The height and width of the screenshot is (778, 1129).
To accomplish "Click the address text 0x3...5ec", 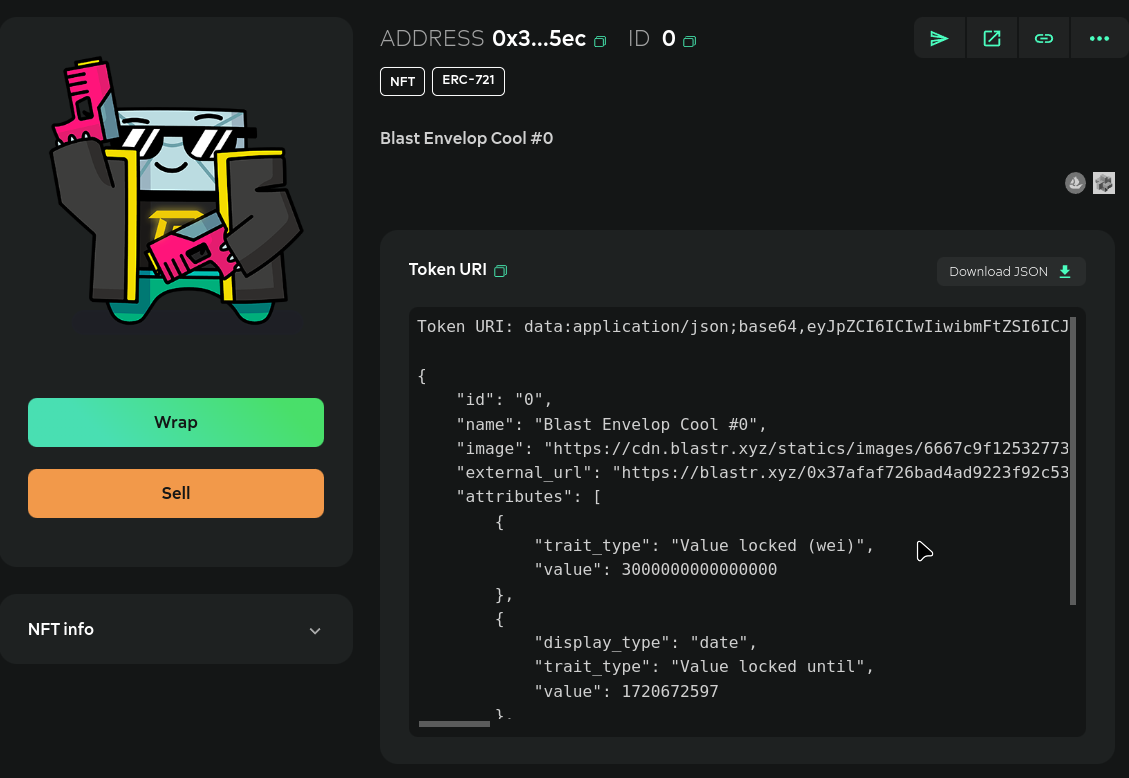I will [539, 38].
